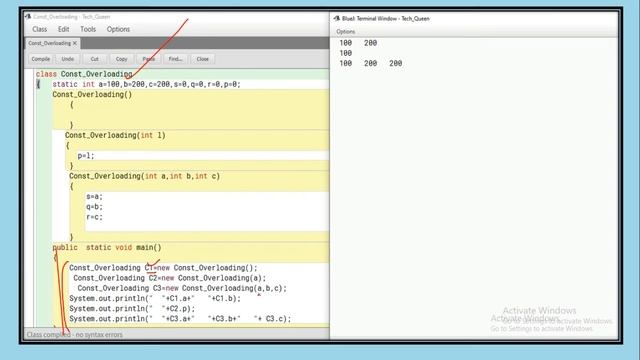
Task: Click the '100 200' terminal output line
Action: click(x=358, y=43)
